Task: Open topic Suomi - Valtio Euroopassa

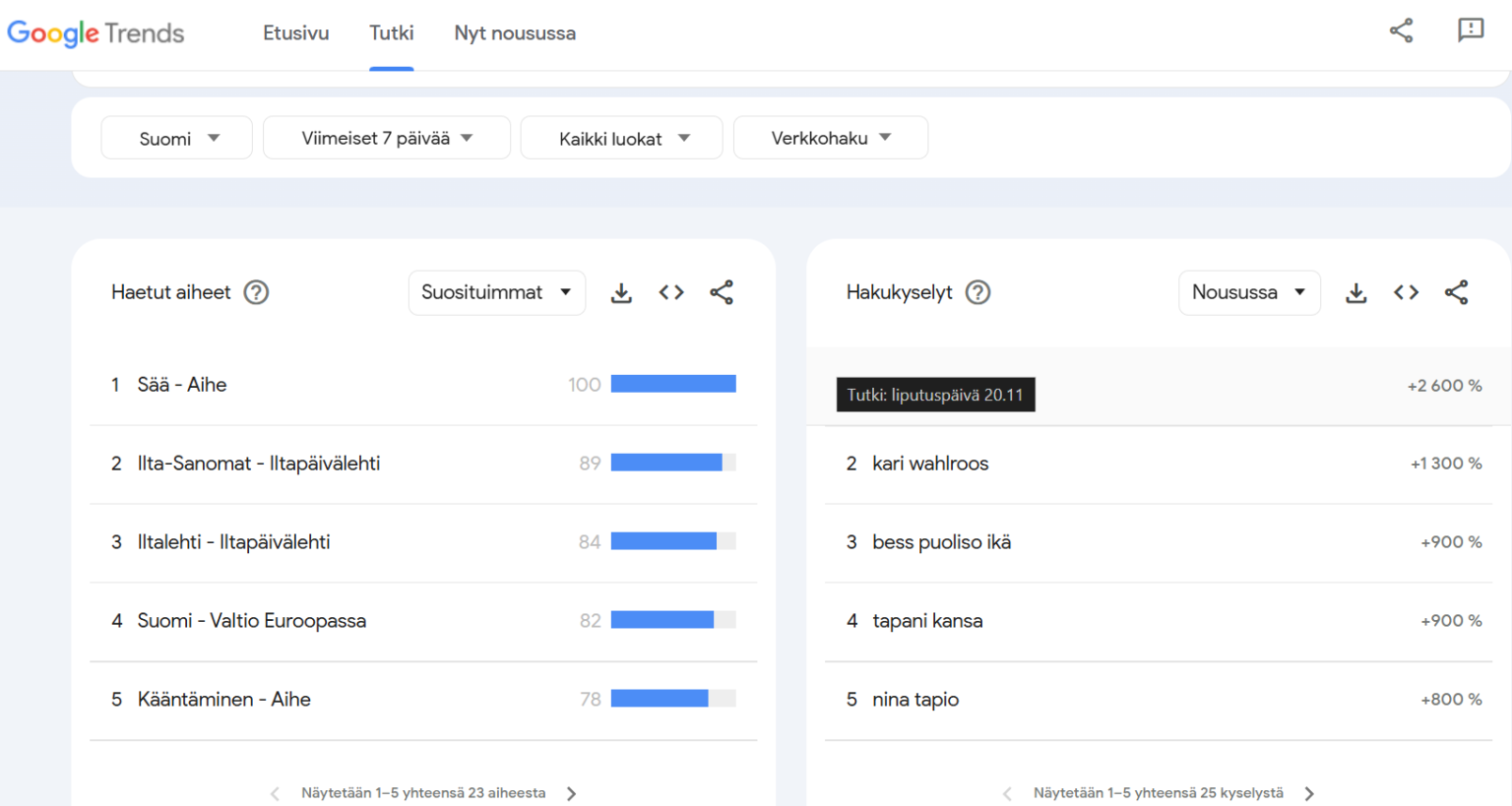Action: 252,621
